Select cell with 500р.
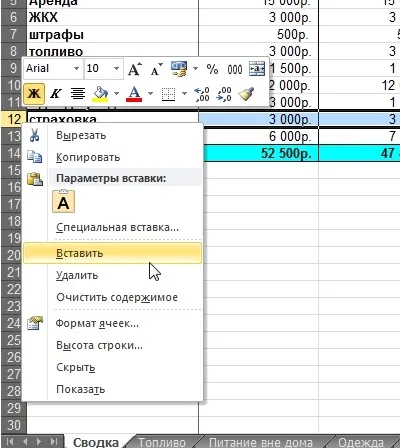 point(259,34)
